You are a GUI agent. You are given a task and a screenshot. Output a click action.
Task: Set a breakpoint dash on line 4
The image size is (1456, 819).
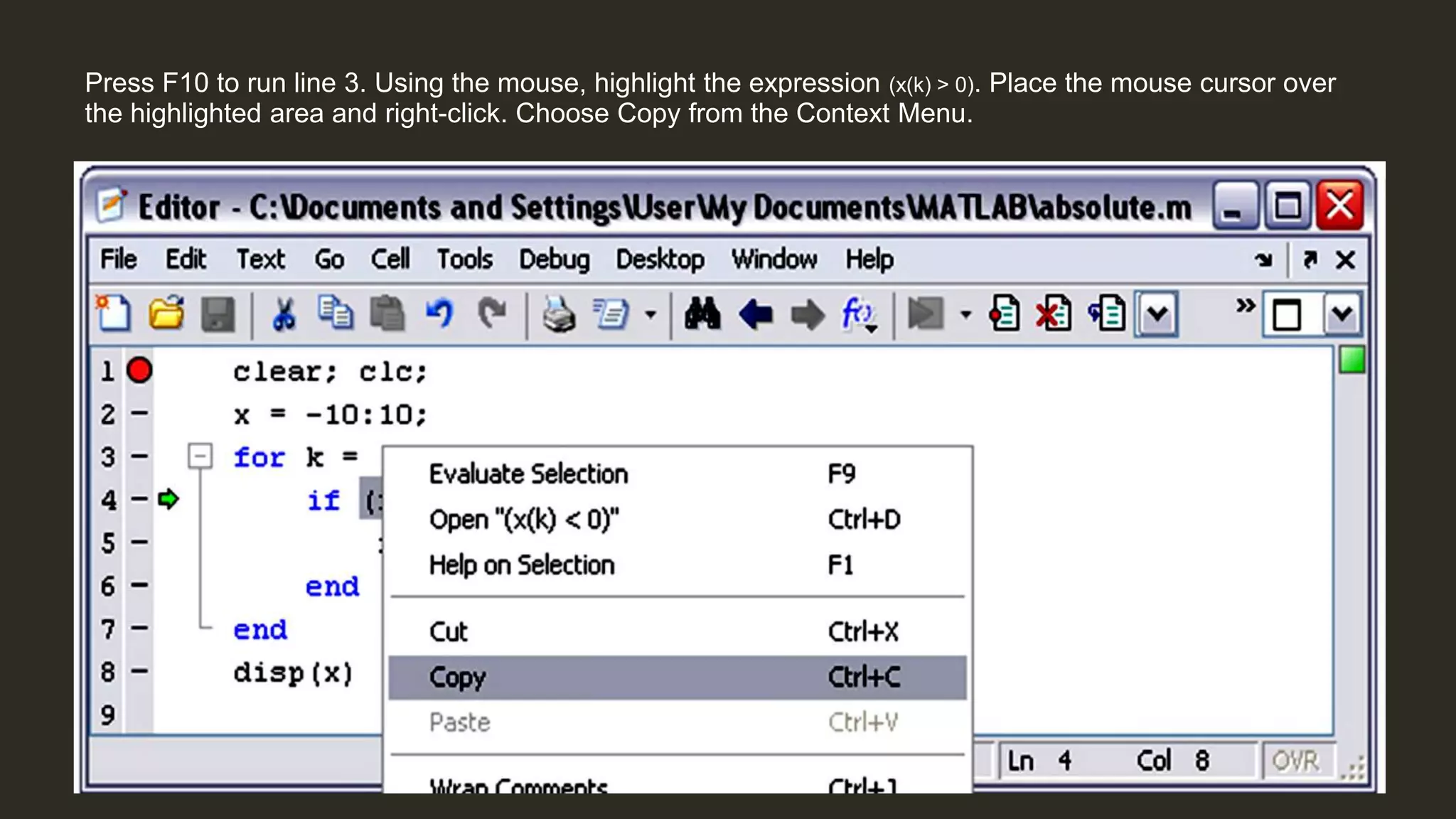139,499
